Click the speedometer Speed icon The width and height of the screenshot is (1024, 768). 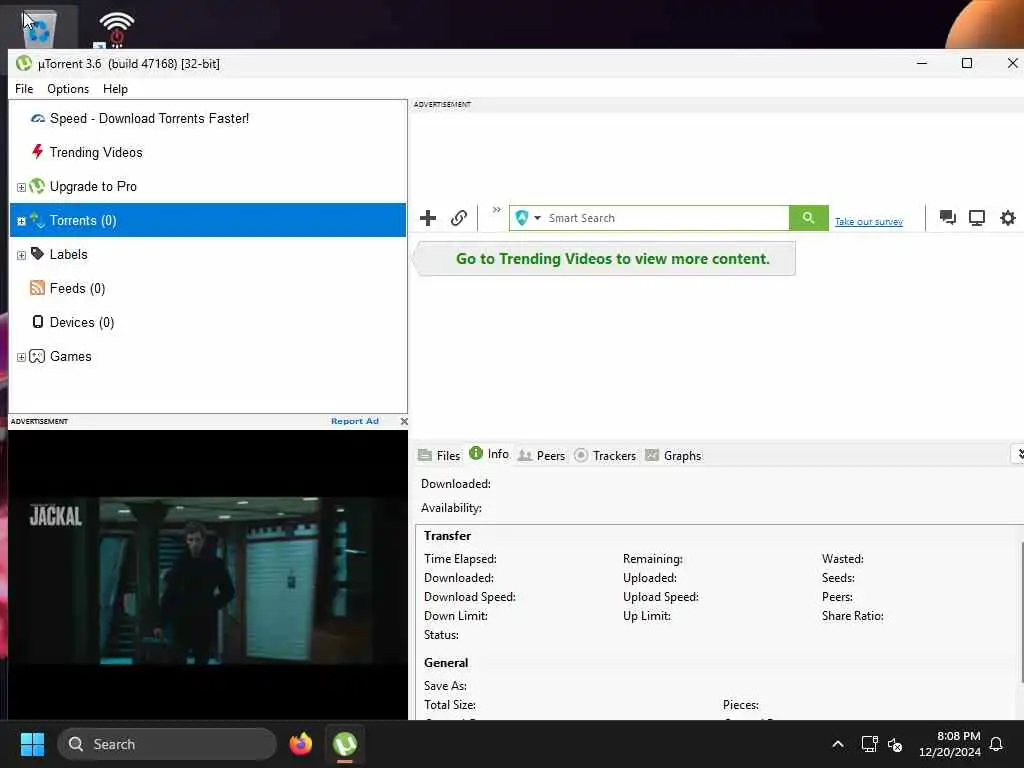[38, 118]
